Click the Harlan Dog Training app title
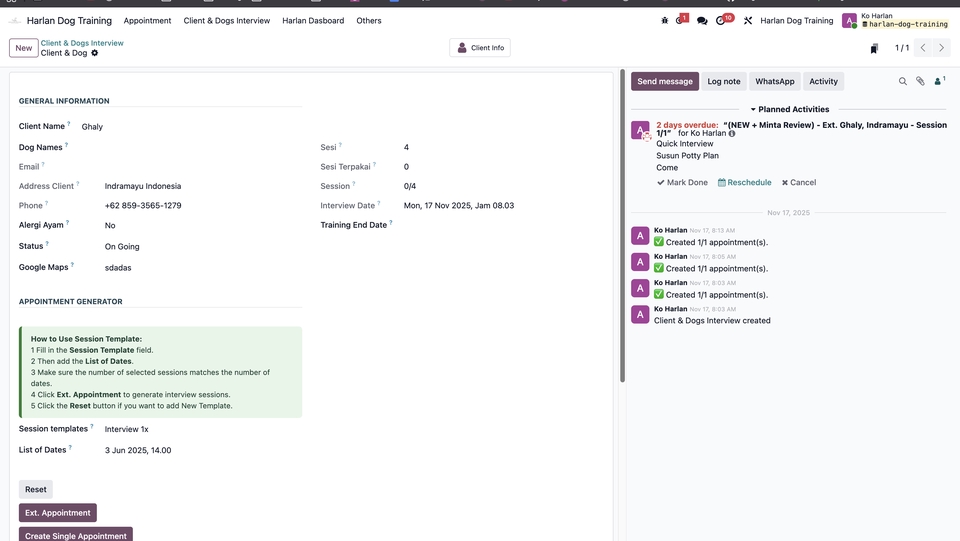The width and height of the screenshot is (960, 541). [x=69, y=21]
